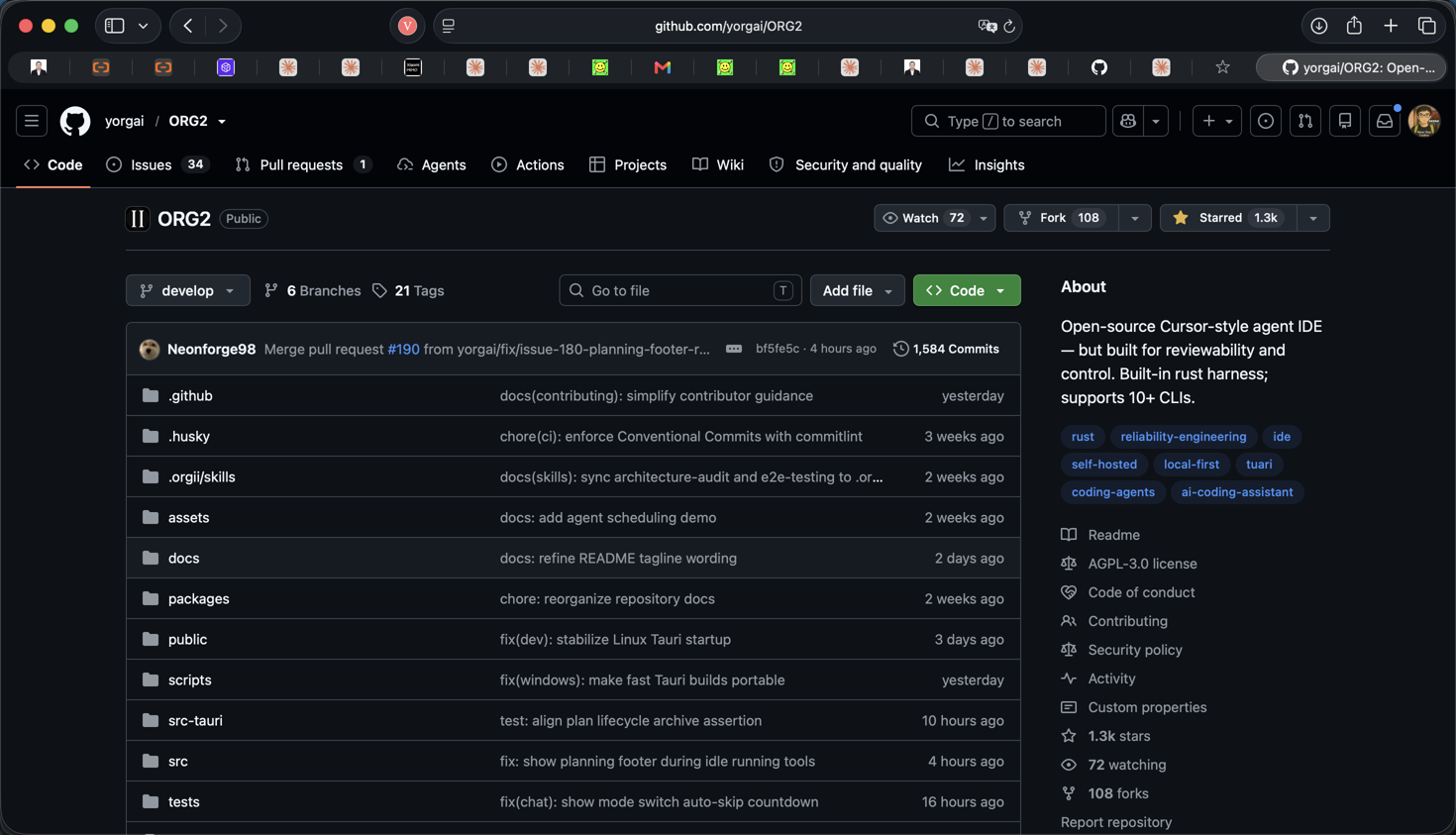
Task: Open the AGPL-3.0 license link
Action: (1142, 564)
